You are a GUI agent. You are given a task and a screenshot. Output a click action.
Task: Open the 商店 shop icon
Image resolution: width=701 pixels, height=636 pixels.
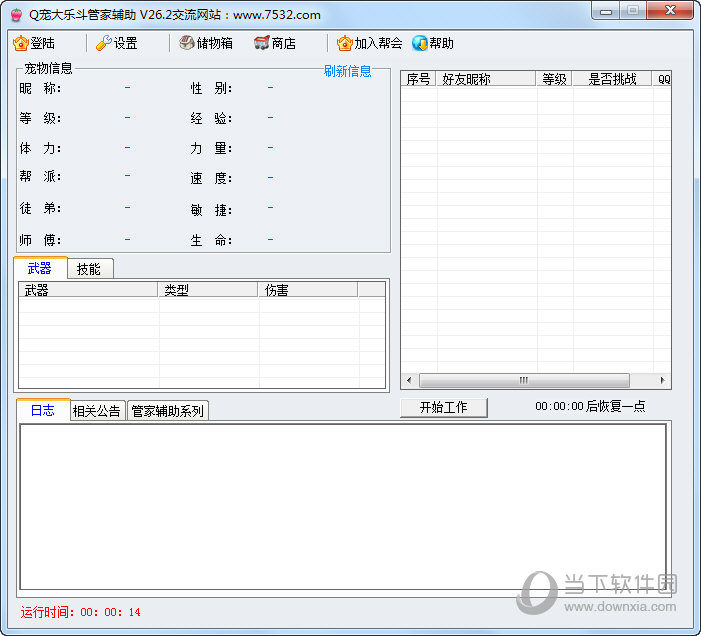point(262,43)
